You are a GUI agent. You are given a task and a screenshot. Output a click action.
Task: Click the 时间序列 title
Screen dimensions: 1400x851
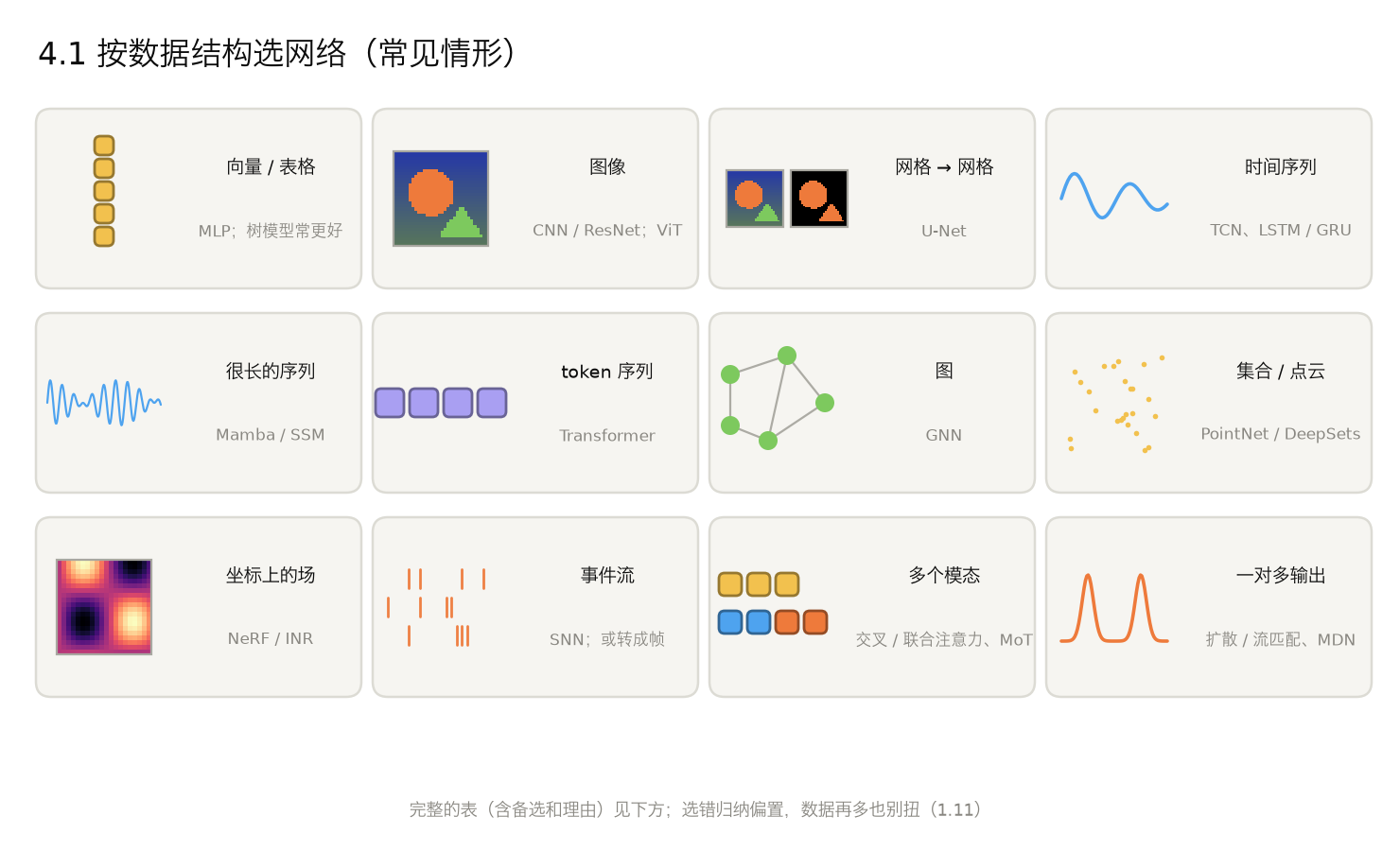coord(1281,167)
